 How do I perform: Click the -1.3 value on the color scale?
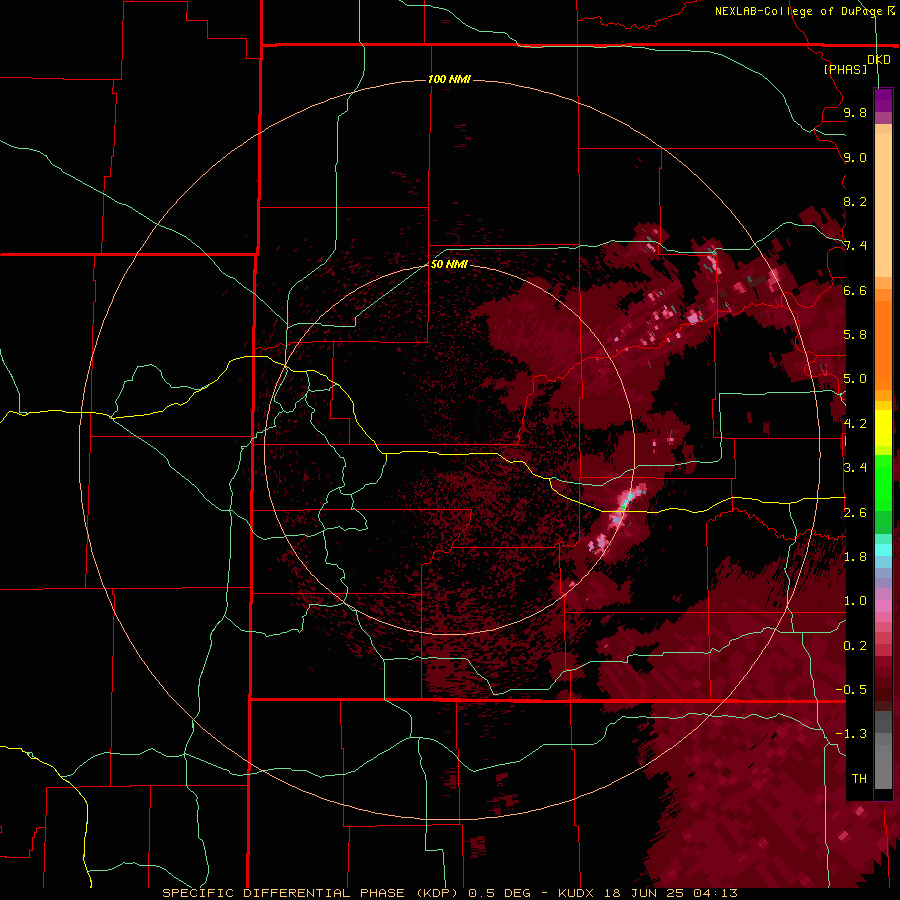(x=851, y=734)
